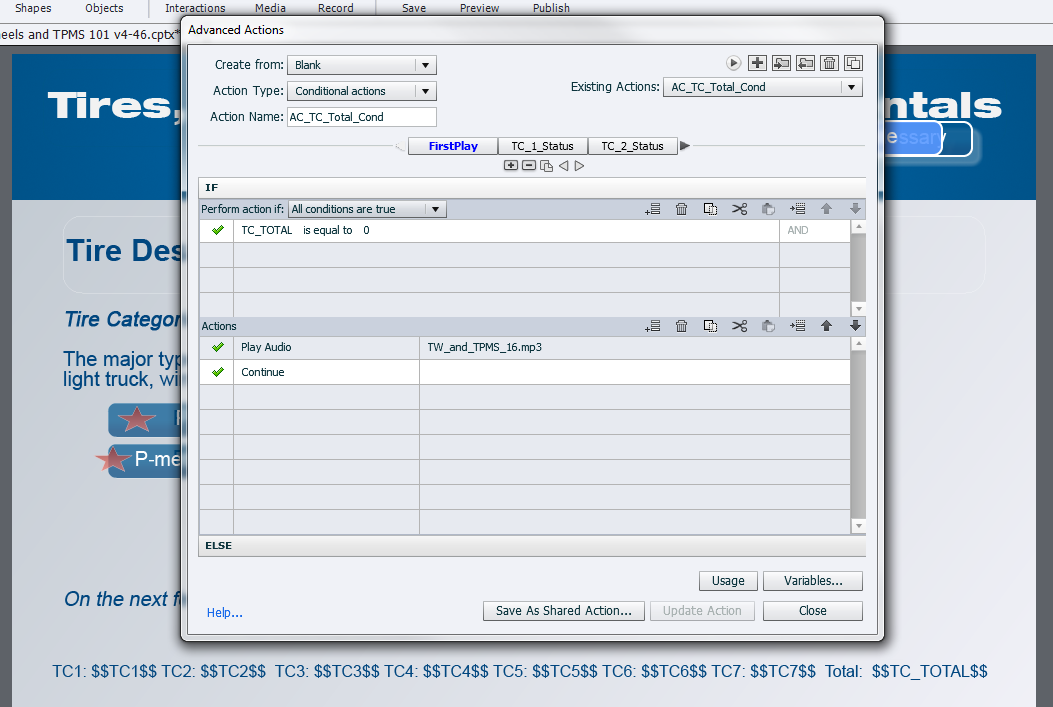Delete the action using top-right trash icon
This screenshot has width=1053, height=707.
point(829,63)
